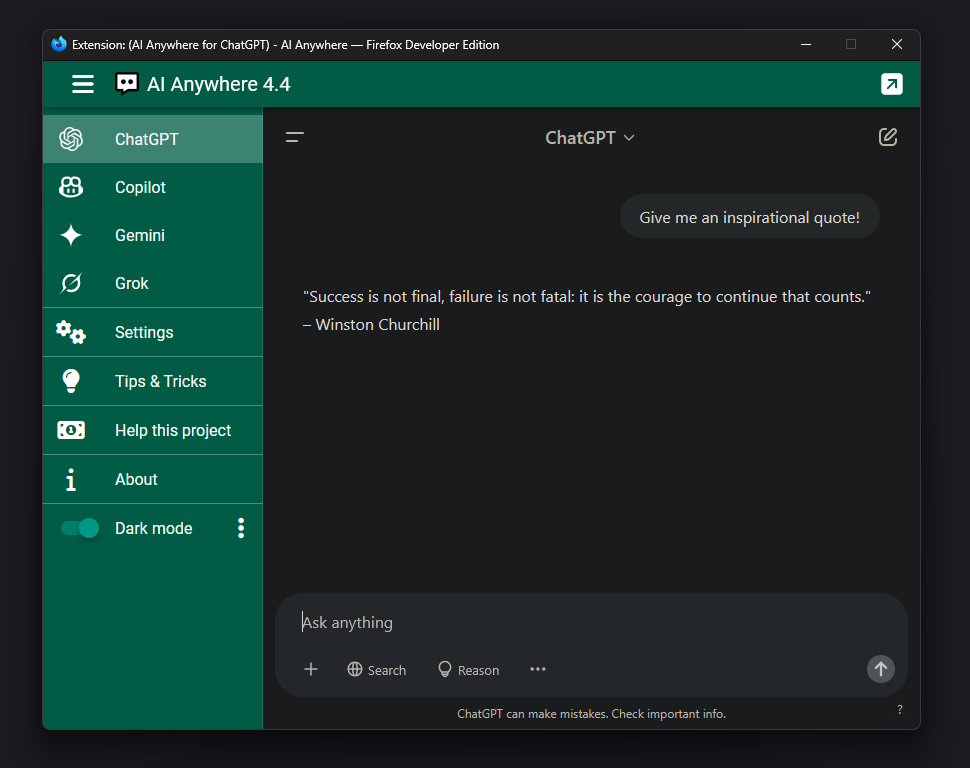The width and height of the screenshot is (970, 768).
Task: Open the extension in external window
Action: point(891,84)
